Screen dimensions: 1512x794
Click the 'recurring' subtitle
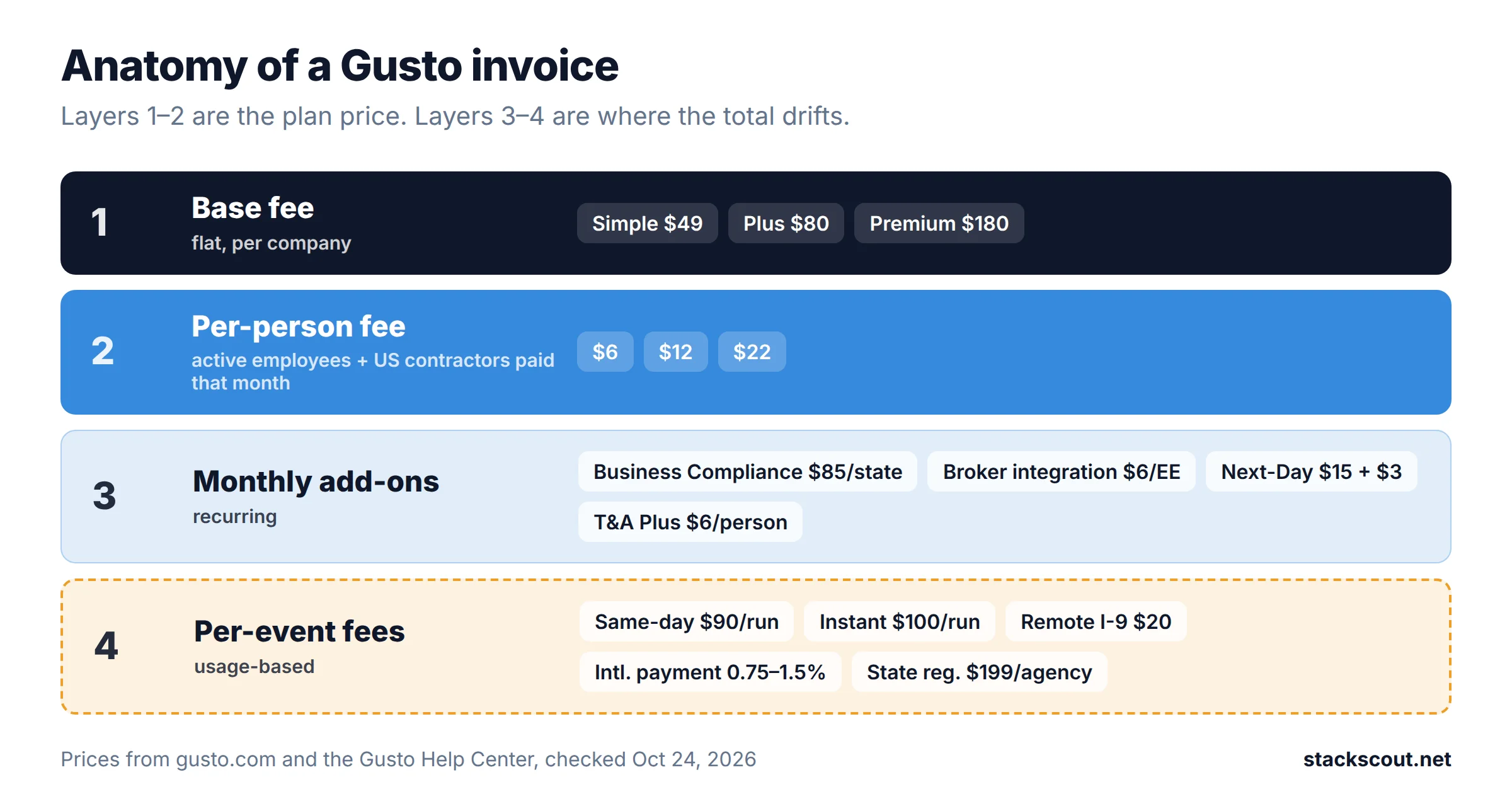(x=234, y=517)
